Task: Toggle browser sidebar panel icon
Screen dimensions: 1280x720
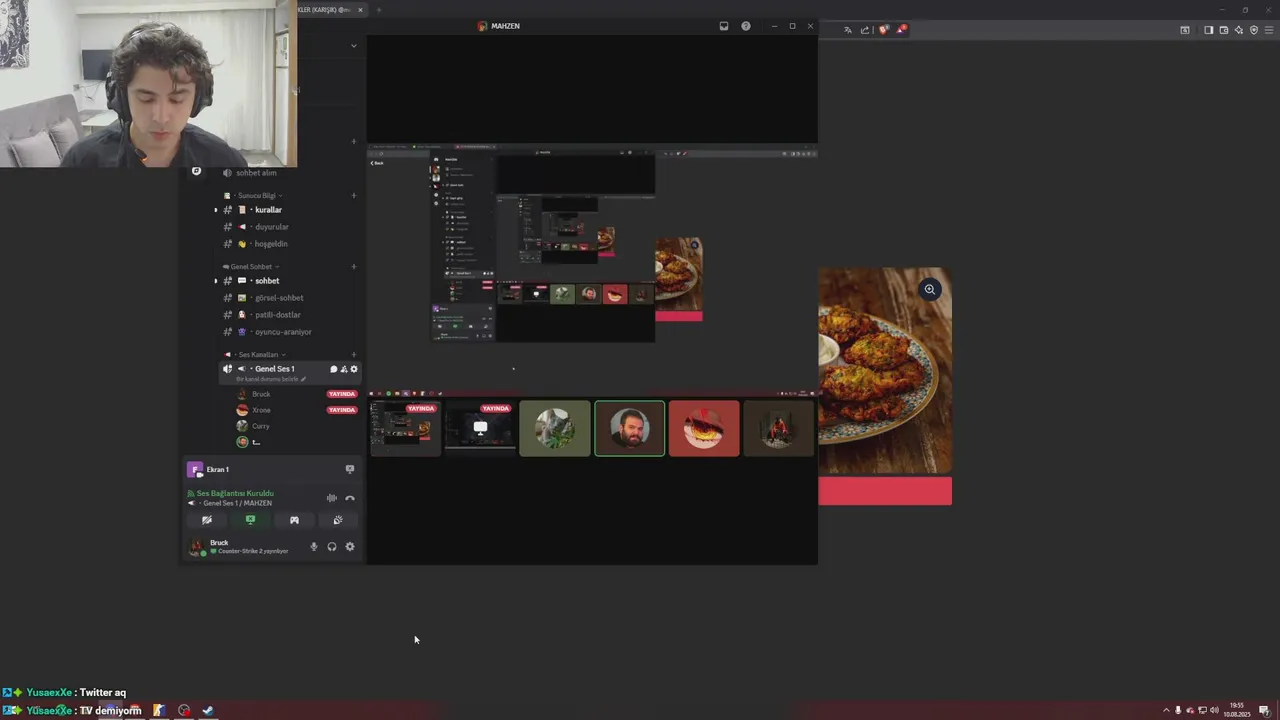Action: (1209, 30)
